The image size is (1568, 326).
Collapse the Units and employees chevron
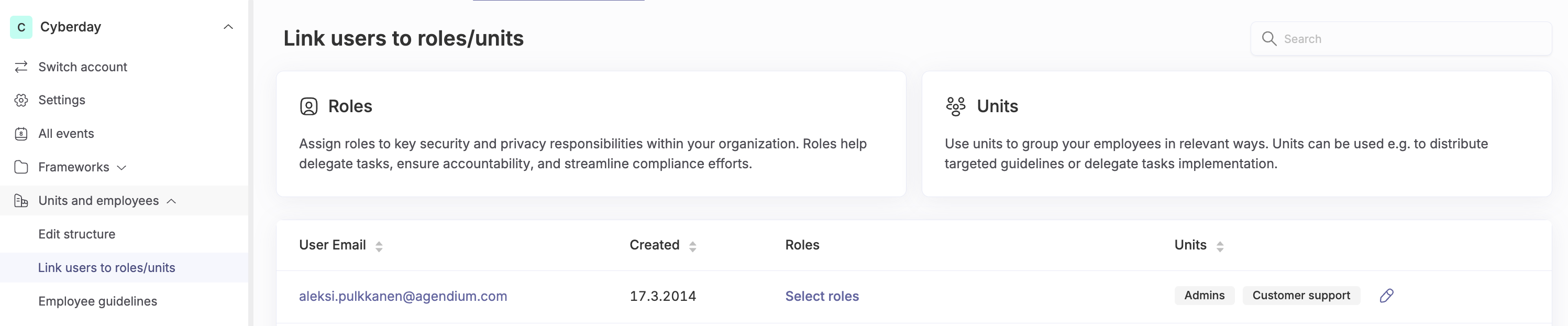(172, 201)
